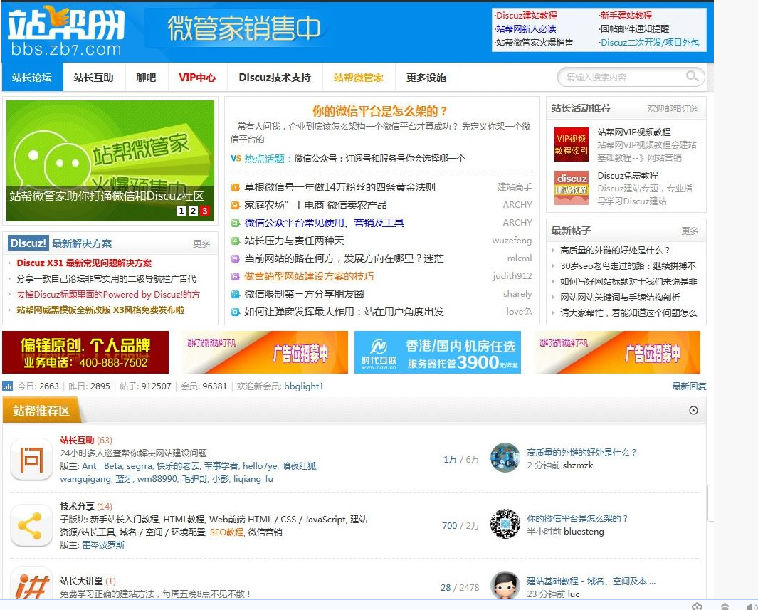Open the Discuz二次开发 header link

pos(649,43)
